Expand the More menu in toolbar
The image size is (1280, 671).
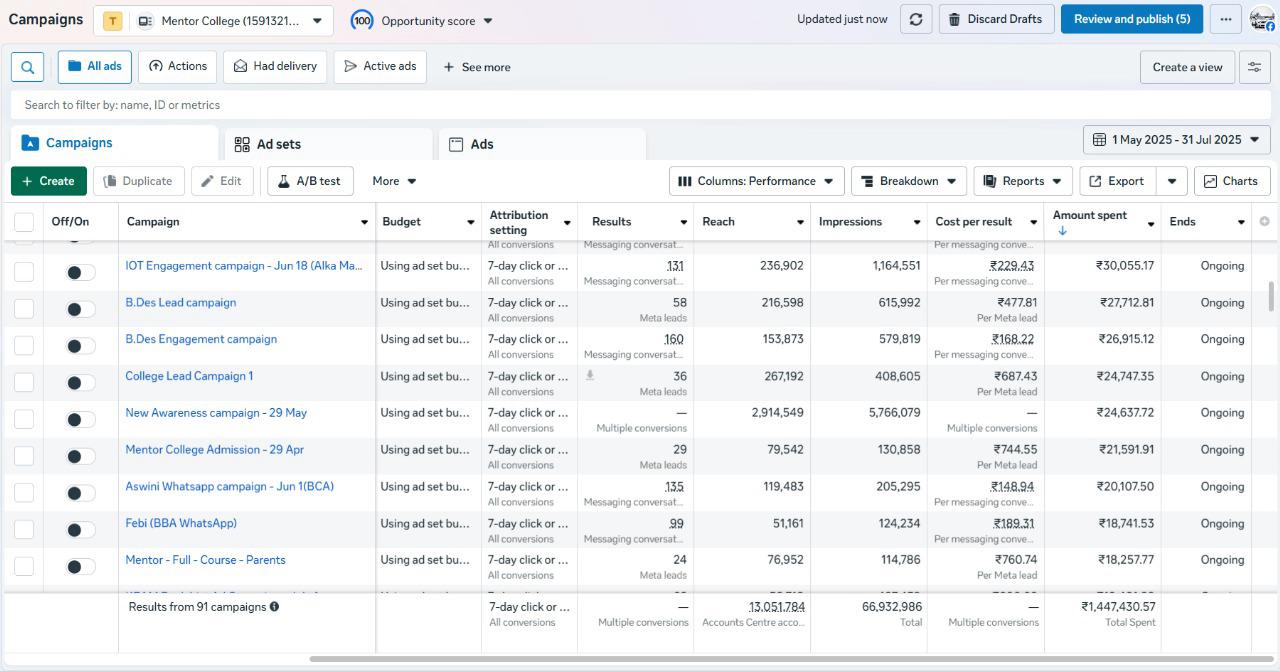[394, 181]
